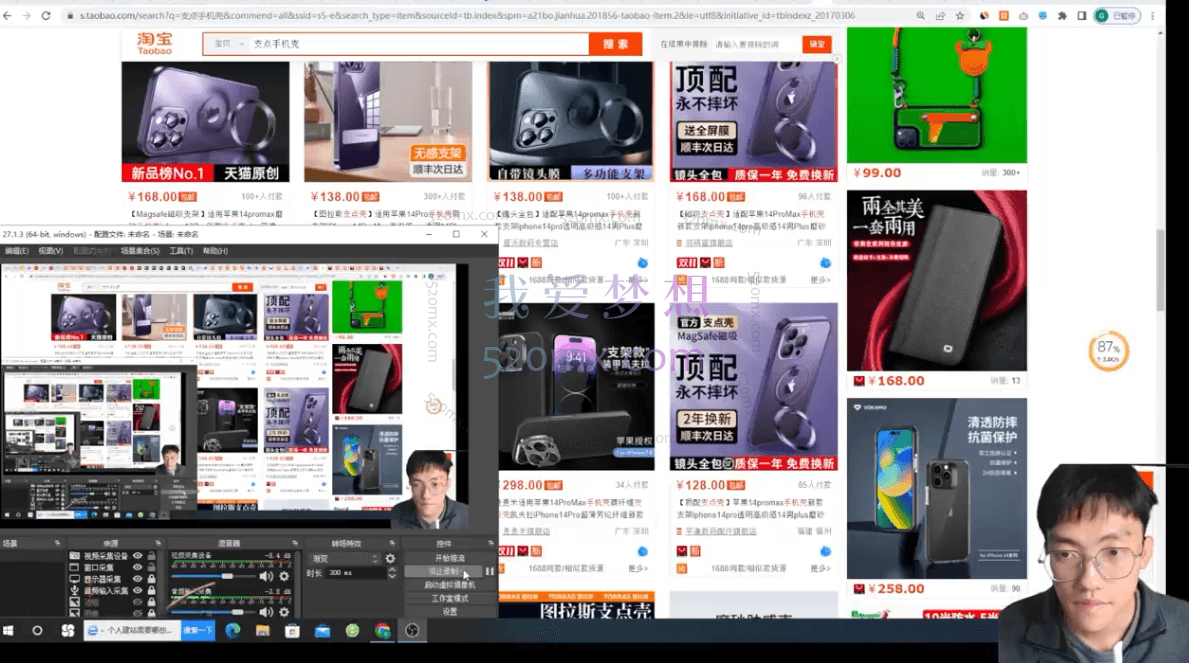Image resolution: width=1189 pixels, height=663 pixels.
Task: Open 宝贝 search category dropdown
Action: click(x=229, y=44)
